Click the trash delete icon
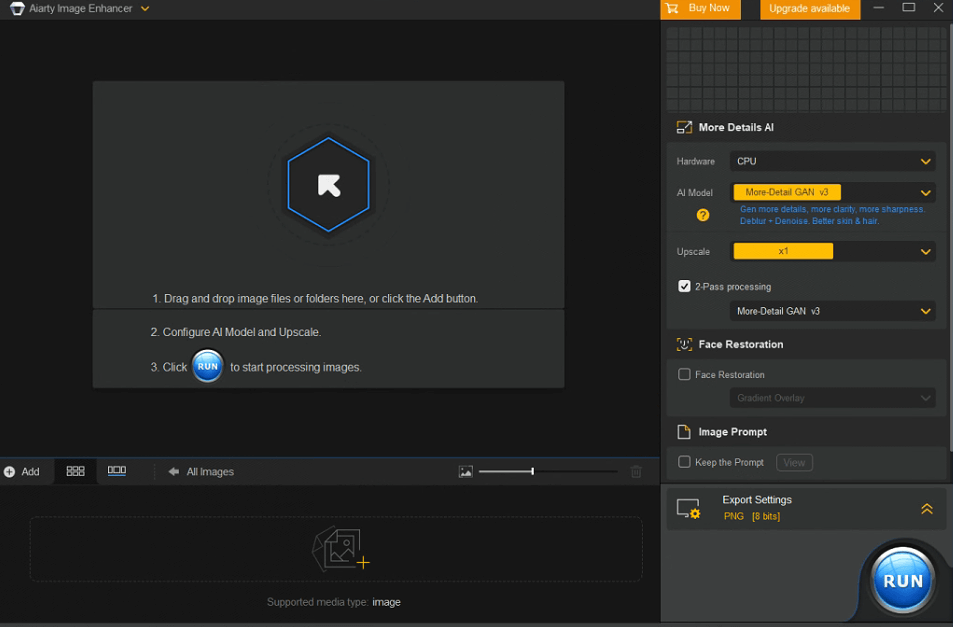 [x=636, y=472]
